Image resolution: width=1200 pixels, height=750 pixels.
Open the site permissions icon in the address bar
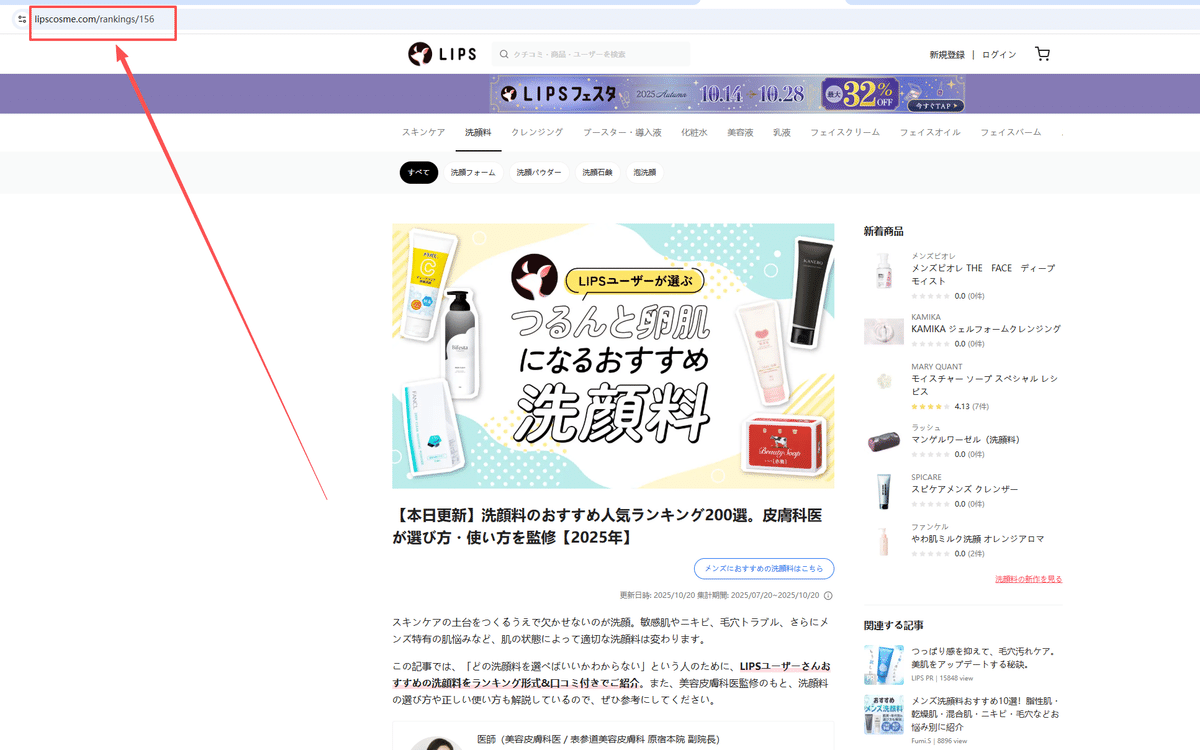(x=21, y=18)
